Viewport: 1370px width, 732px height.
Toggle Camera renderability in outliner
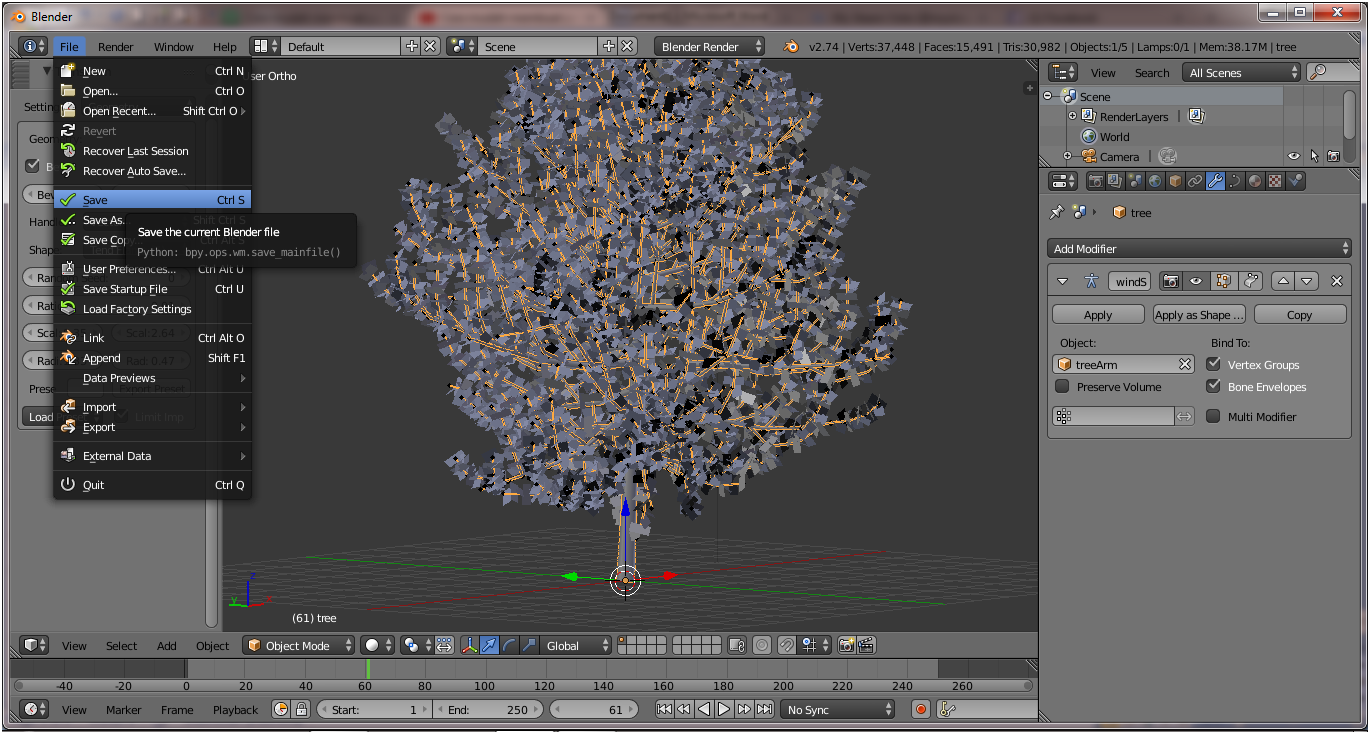click(x=1333, y=156)
